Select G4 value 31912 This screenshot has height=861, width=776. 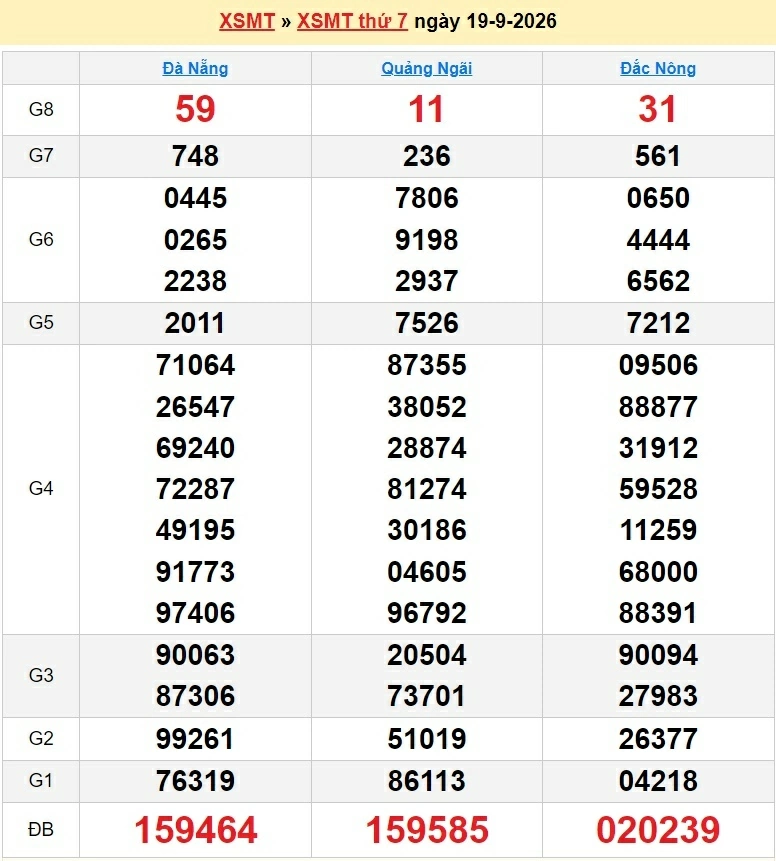pos(658,448)
